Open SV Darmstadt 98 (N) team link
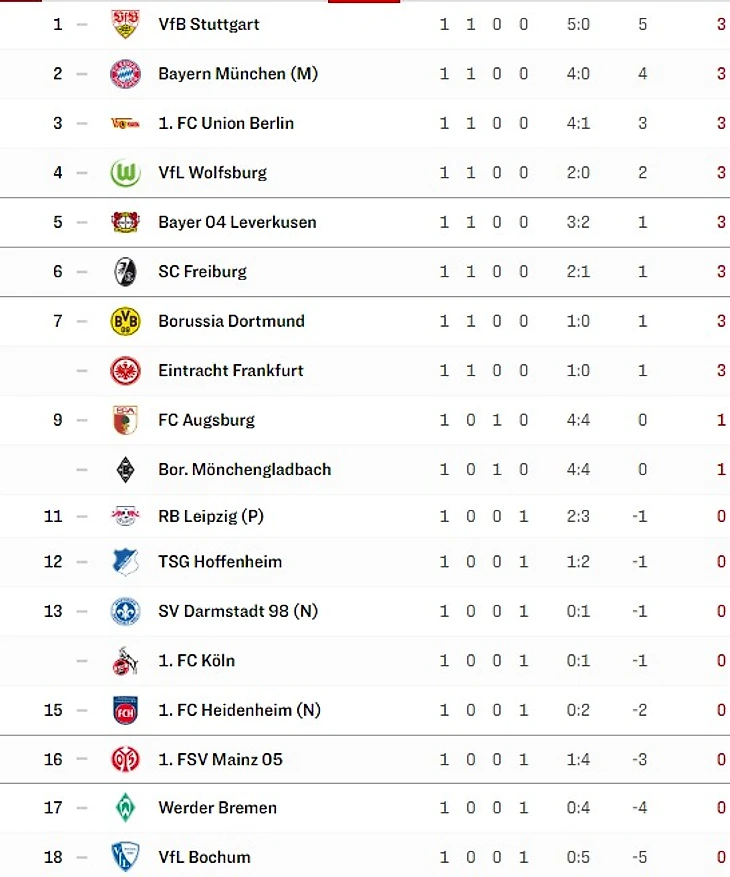The image size is (730, 877). (x=237, y=611)
